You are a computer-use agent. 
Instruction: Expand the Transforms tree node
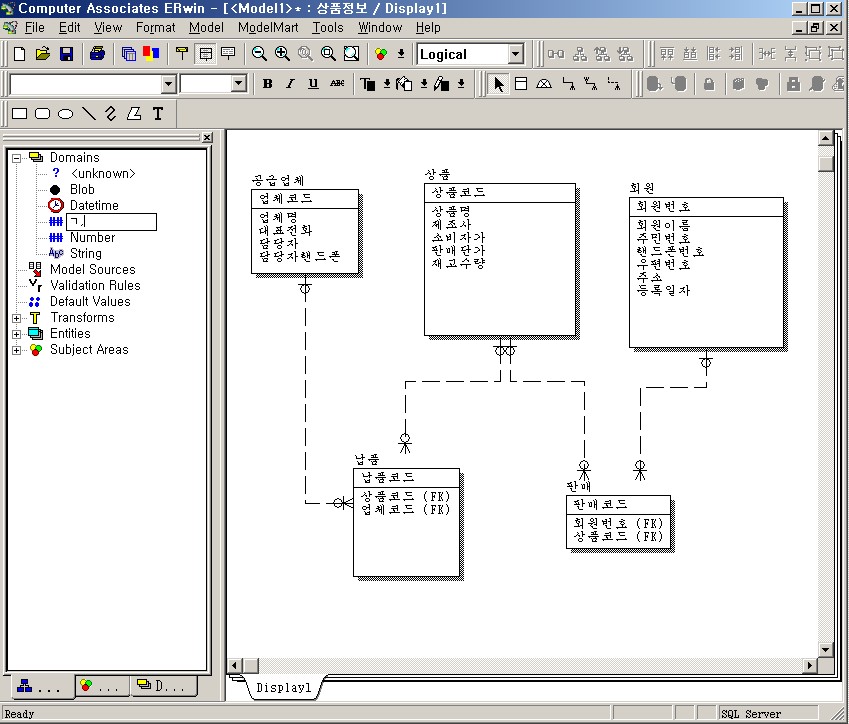17,318
